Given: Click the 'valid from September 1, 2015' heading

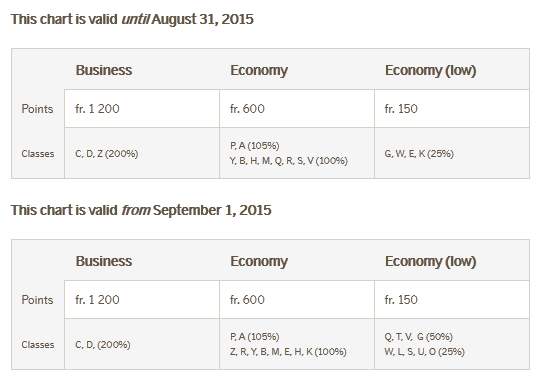Looking at the screenshot, I should pyautogui.click(x=141, y=211).
